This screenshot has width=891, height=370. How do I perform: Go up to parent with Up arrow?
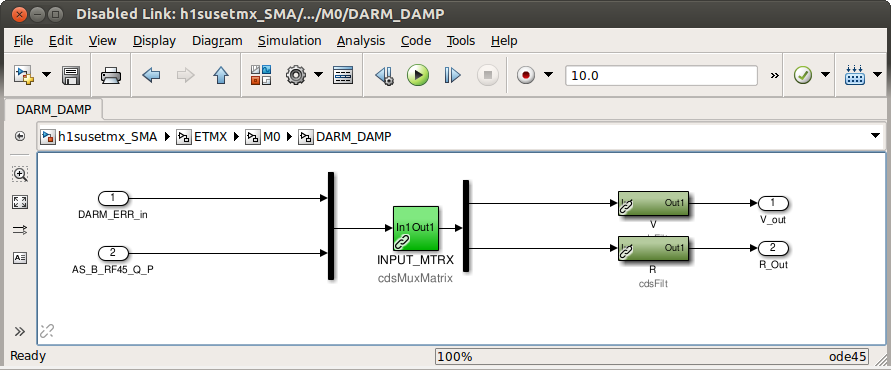pyautogui.click(x=220, y=75)
